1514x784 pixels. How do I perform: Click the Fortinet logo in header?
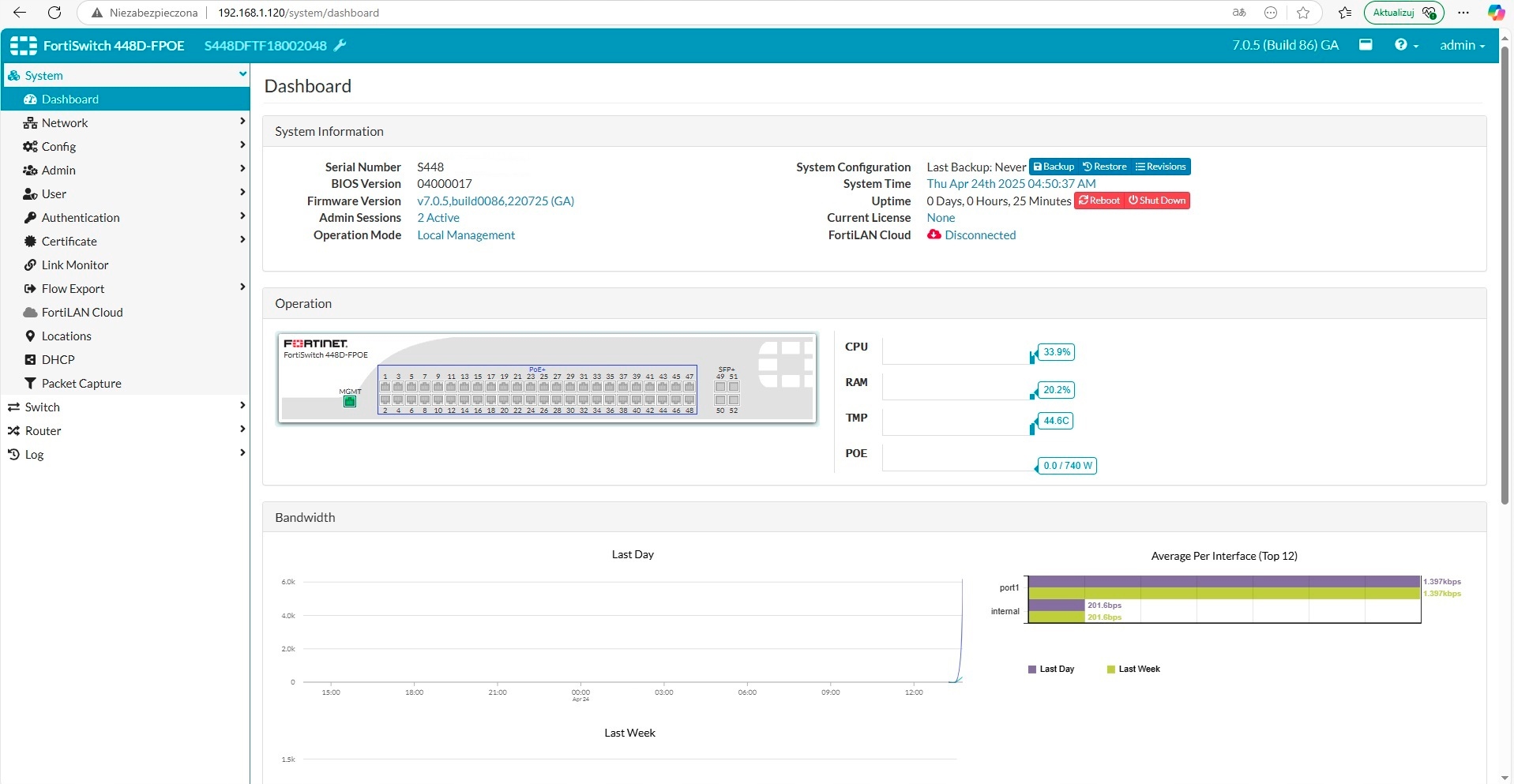pyautogui.click(x=24, y=46)
